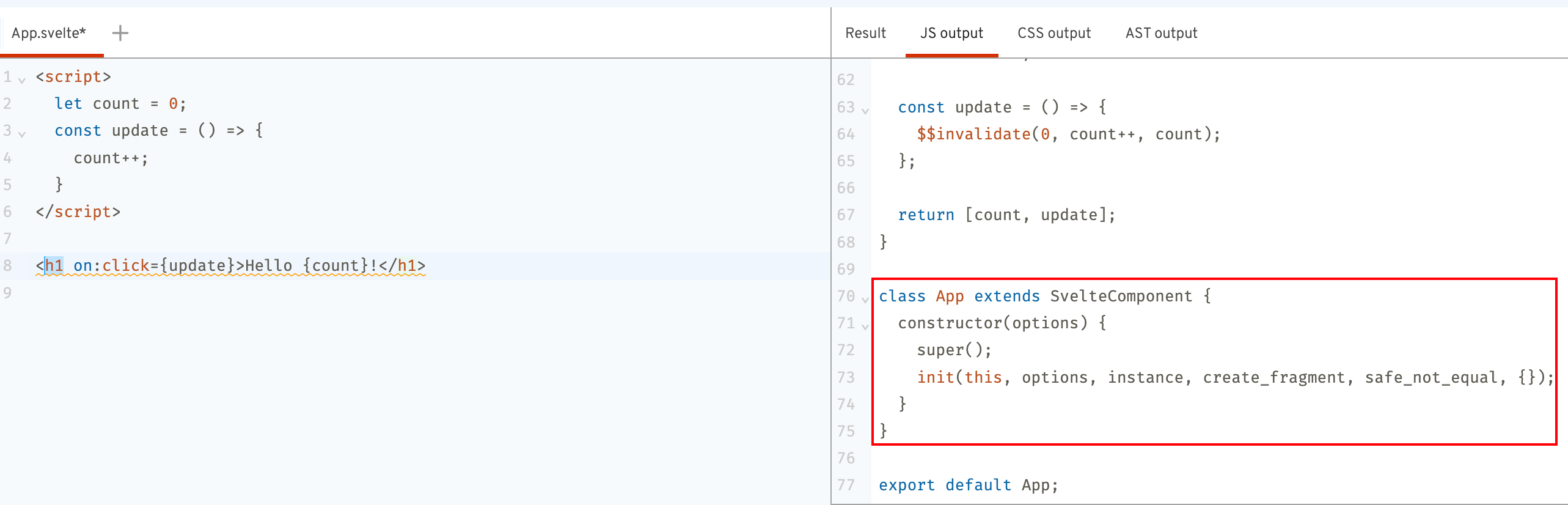Viewport: 1568px width, 505px height.
Task: Fold the App class at line 70
Action: coord(865,300)
